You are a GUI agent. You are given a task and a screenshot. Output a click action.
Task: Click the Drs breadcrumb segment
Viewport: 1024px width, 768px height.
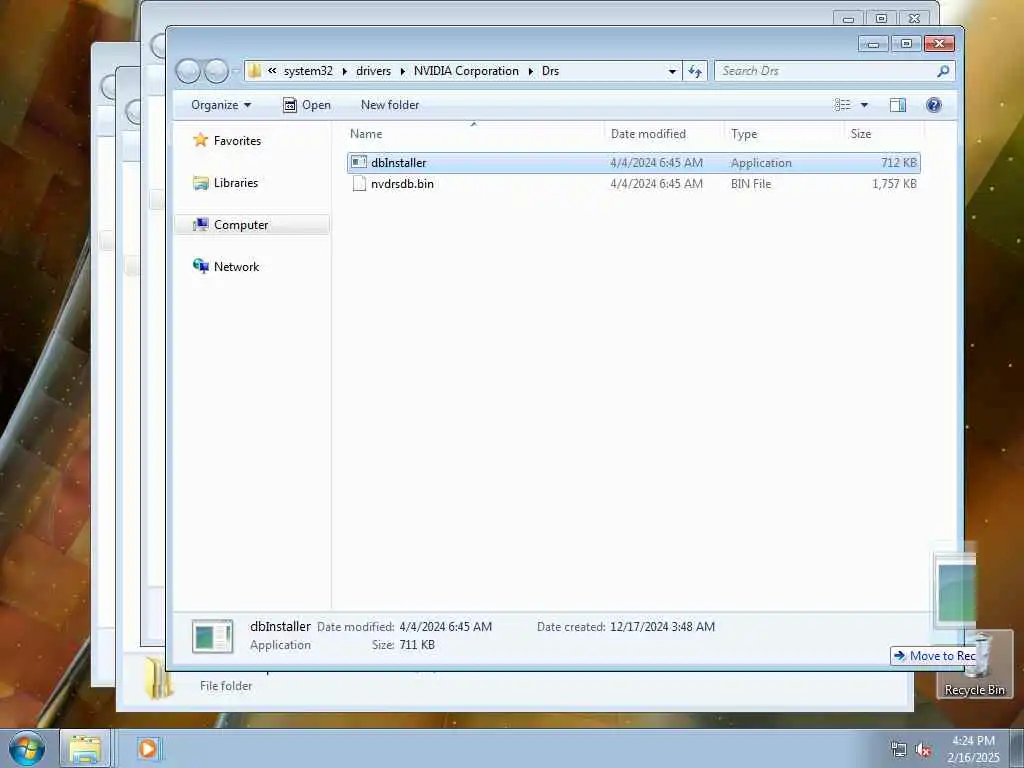(x=551, y=71)
